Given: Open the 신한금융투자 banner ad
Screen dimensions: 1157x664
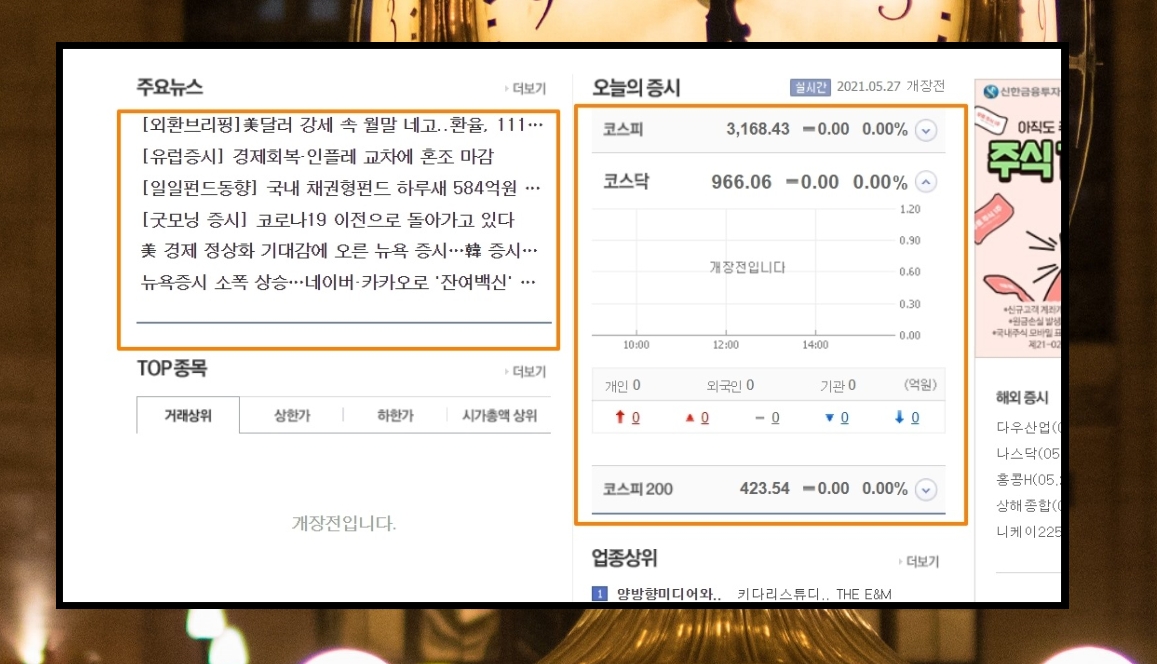Looking at the screenshot, I should 1018,218.
